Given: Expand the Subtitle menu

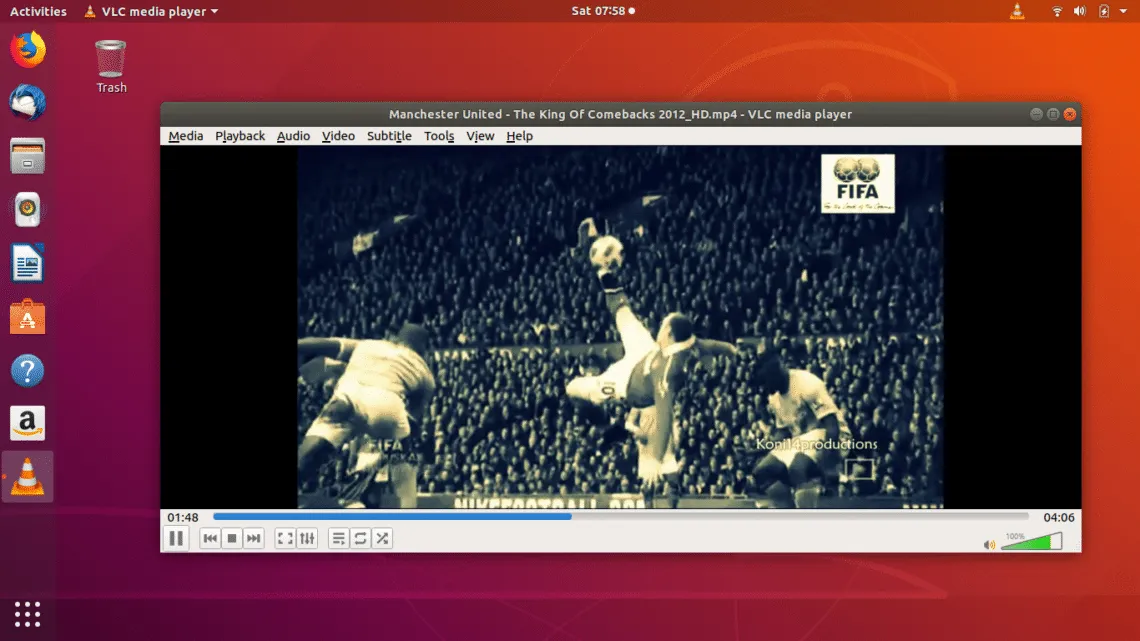Looking at the screenshot, I should coord(389,136).
